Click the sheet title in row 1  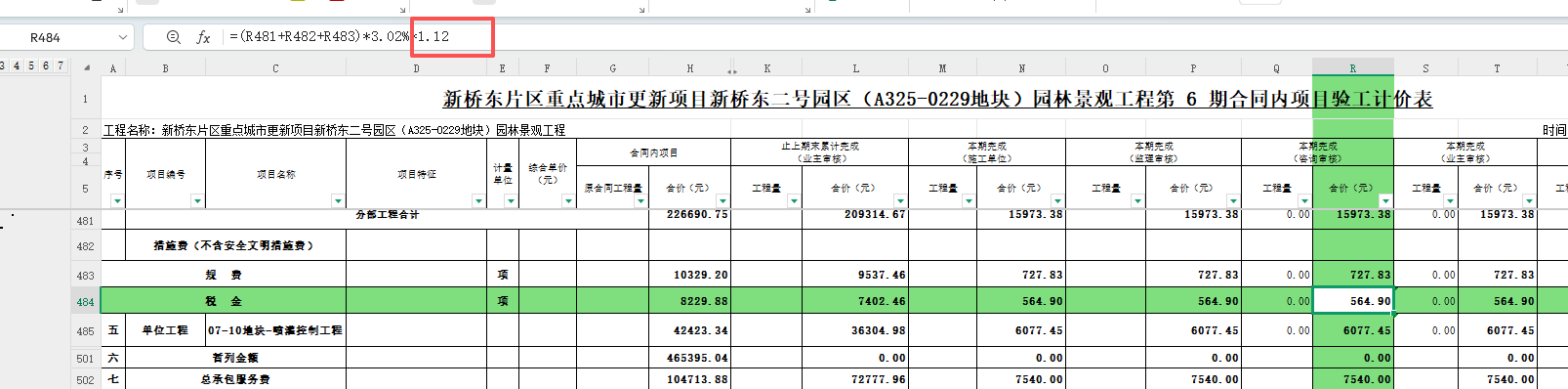[937, 99]
